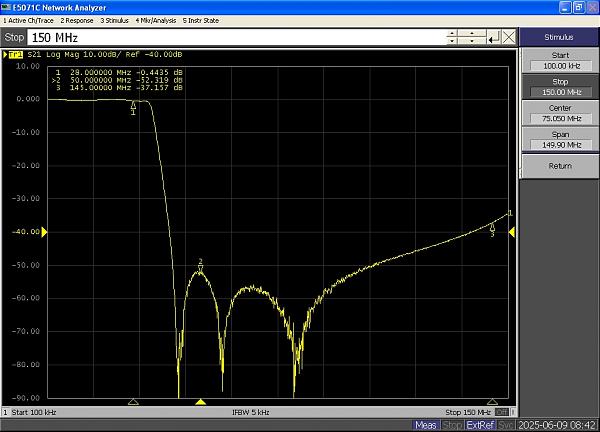Click the Stimulus softkey panel header
The height and width of the screenshot is (432, 600).
coord(559,37)
